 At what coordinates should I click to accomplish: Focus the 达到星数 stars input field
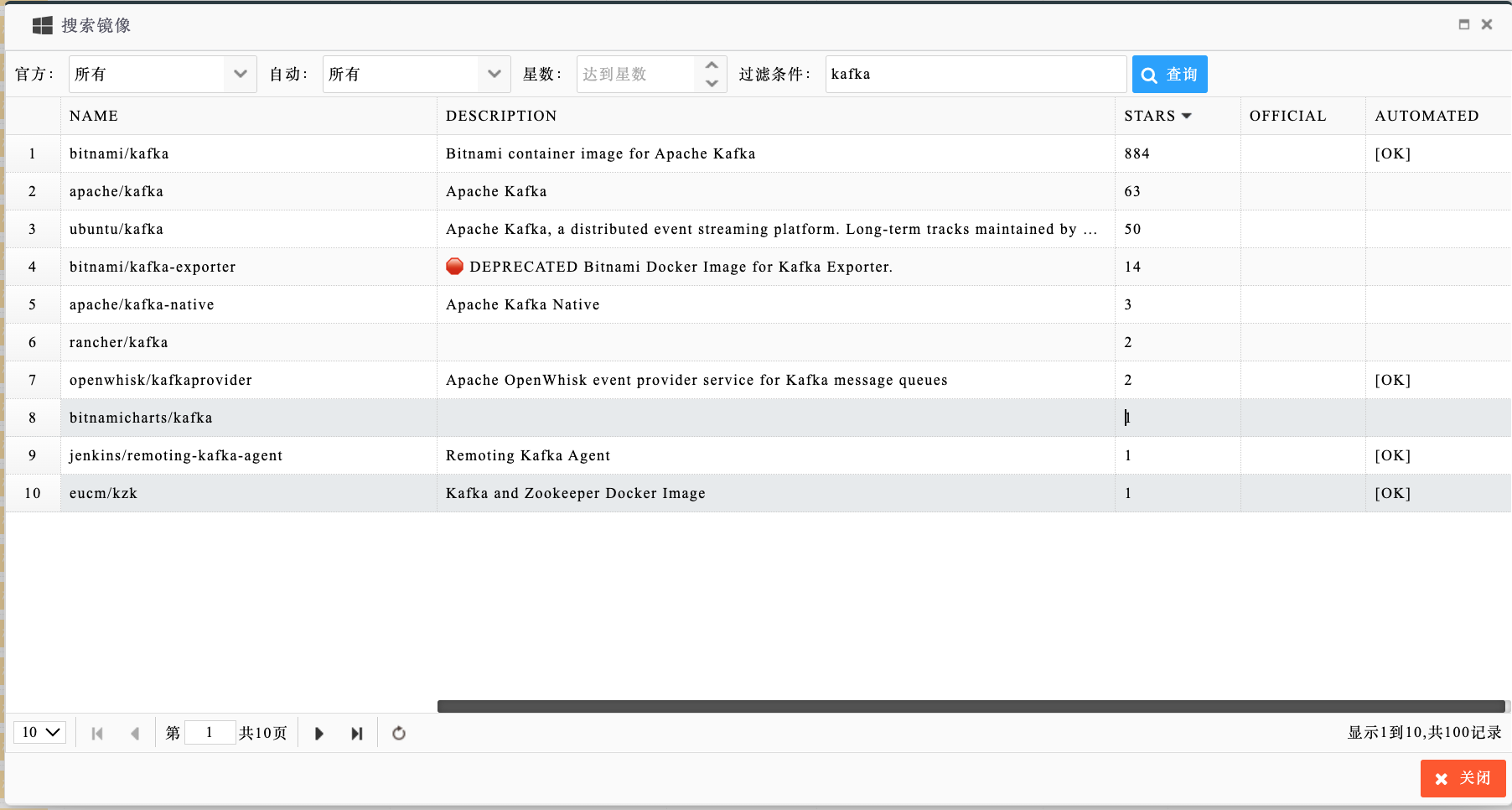click(636, 75)
